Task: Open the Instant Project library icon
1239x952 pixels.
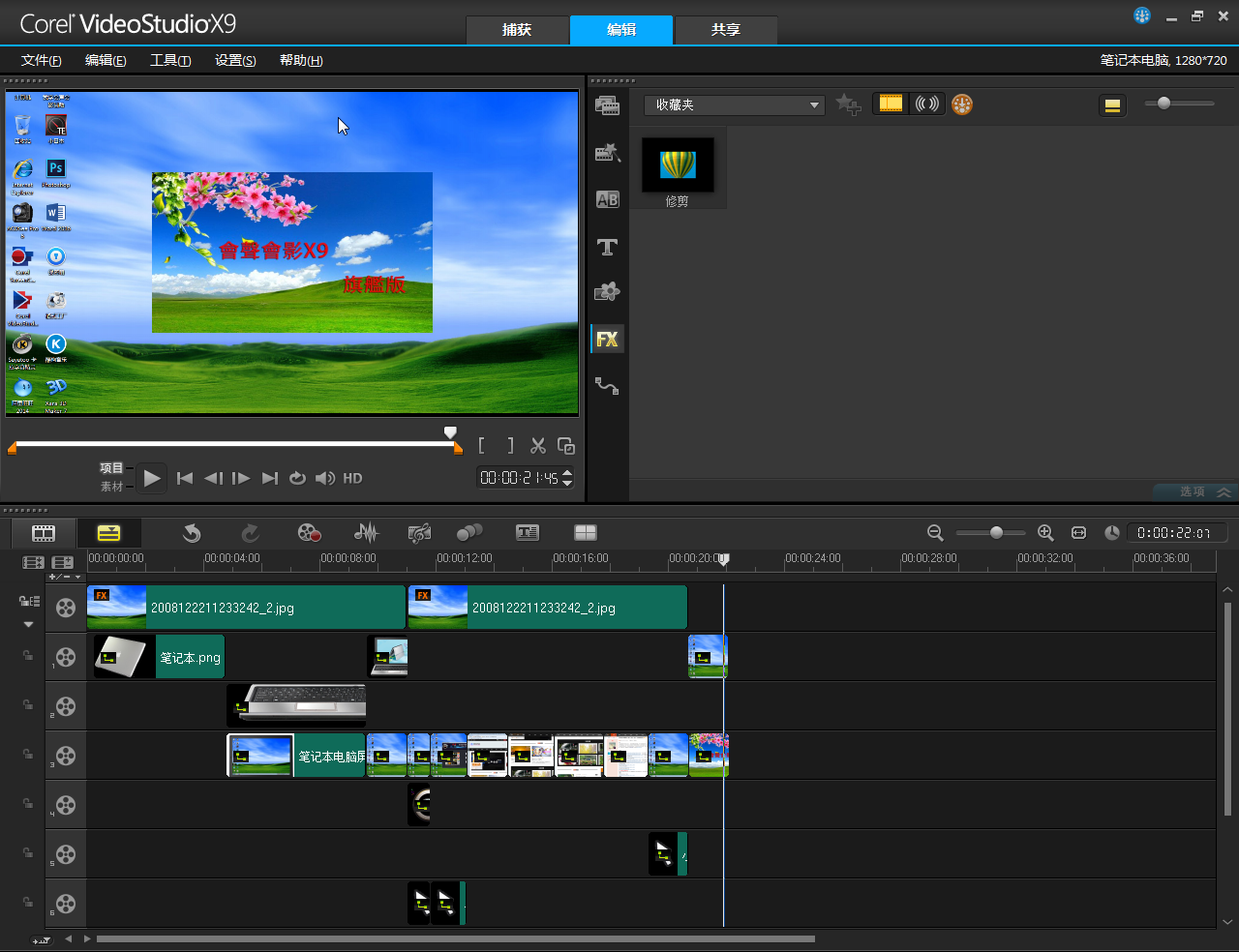Action: tap(607, 153)
